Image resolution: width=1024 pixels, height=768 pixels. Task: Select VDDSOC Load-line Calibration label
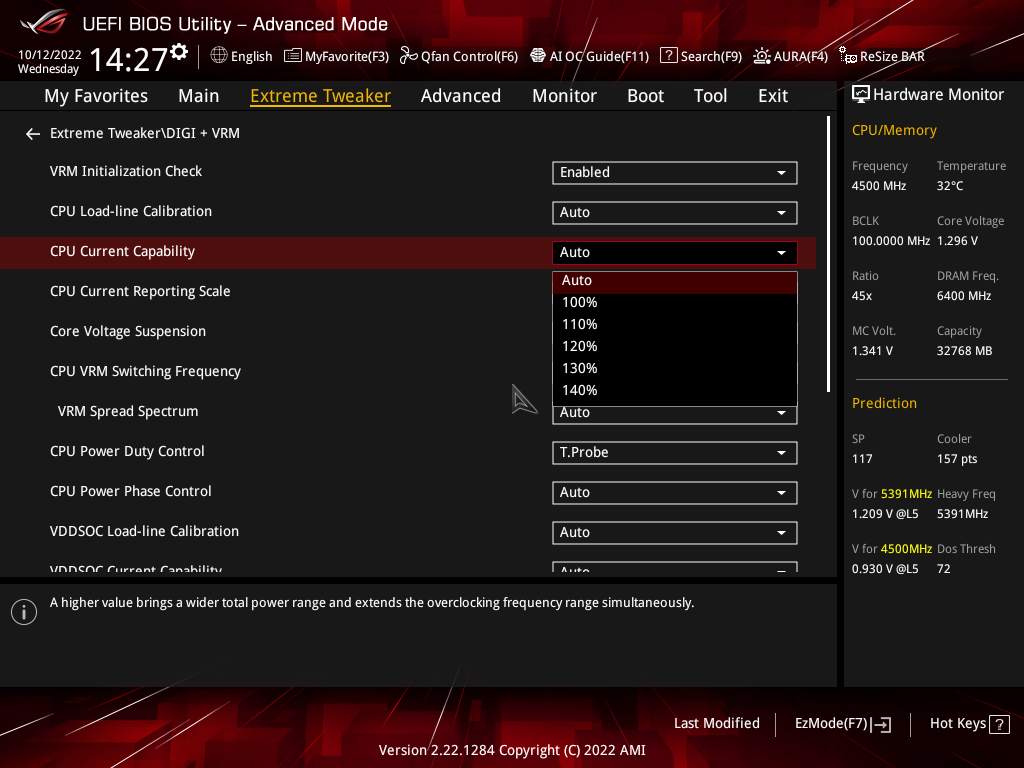click(144, 532)
